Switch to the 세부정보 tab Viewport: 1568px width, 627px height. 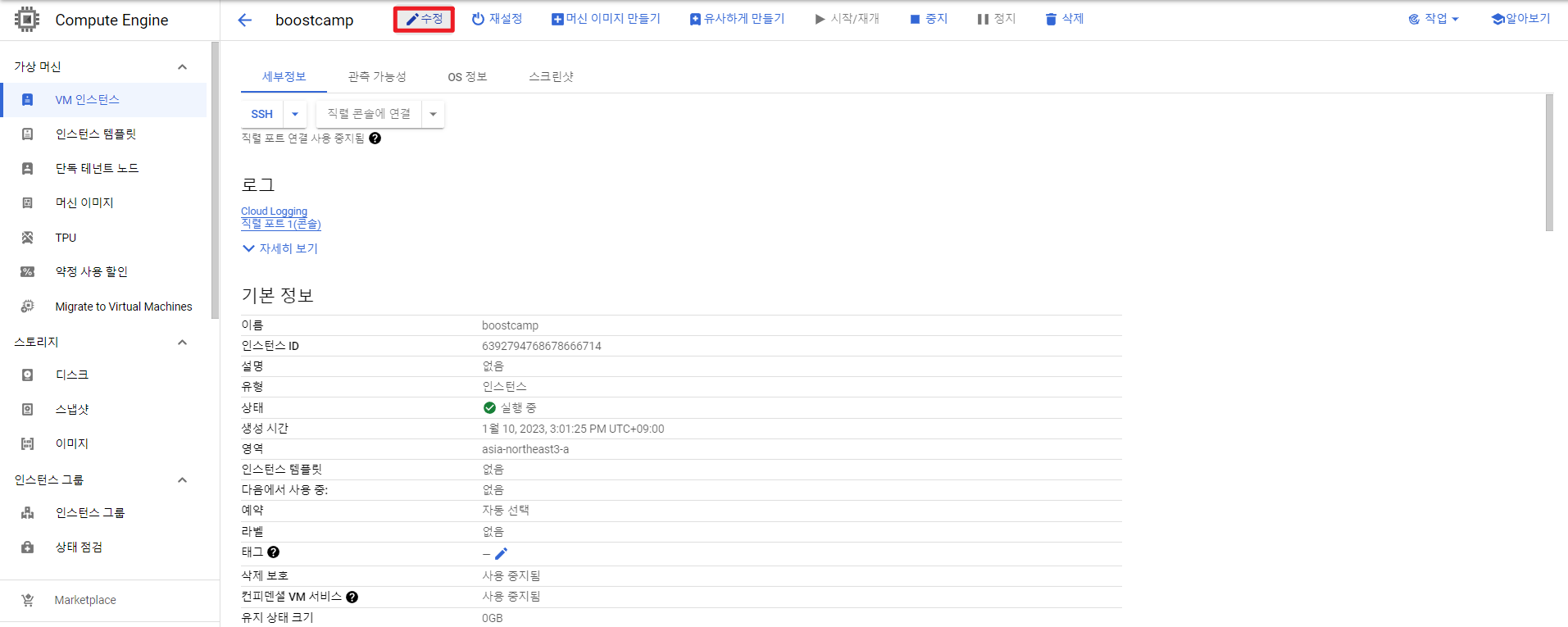tap(284, 76)
